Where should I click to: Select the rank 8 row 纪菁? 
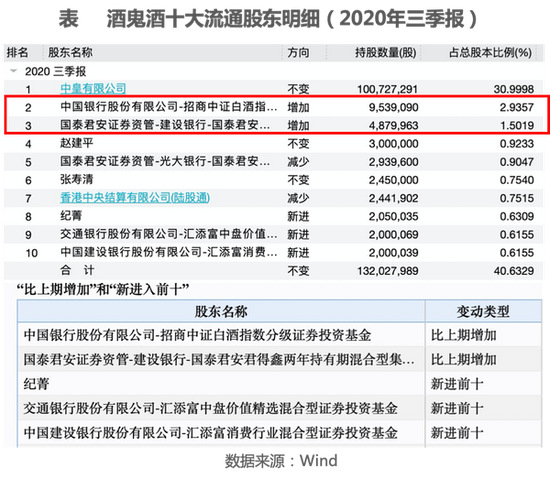pos(274,216)
